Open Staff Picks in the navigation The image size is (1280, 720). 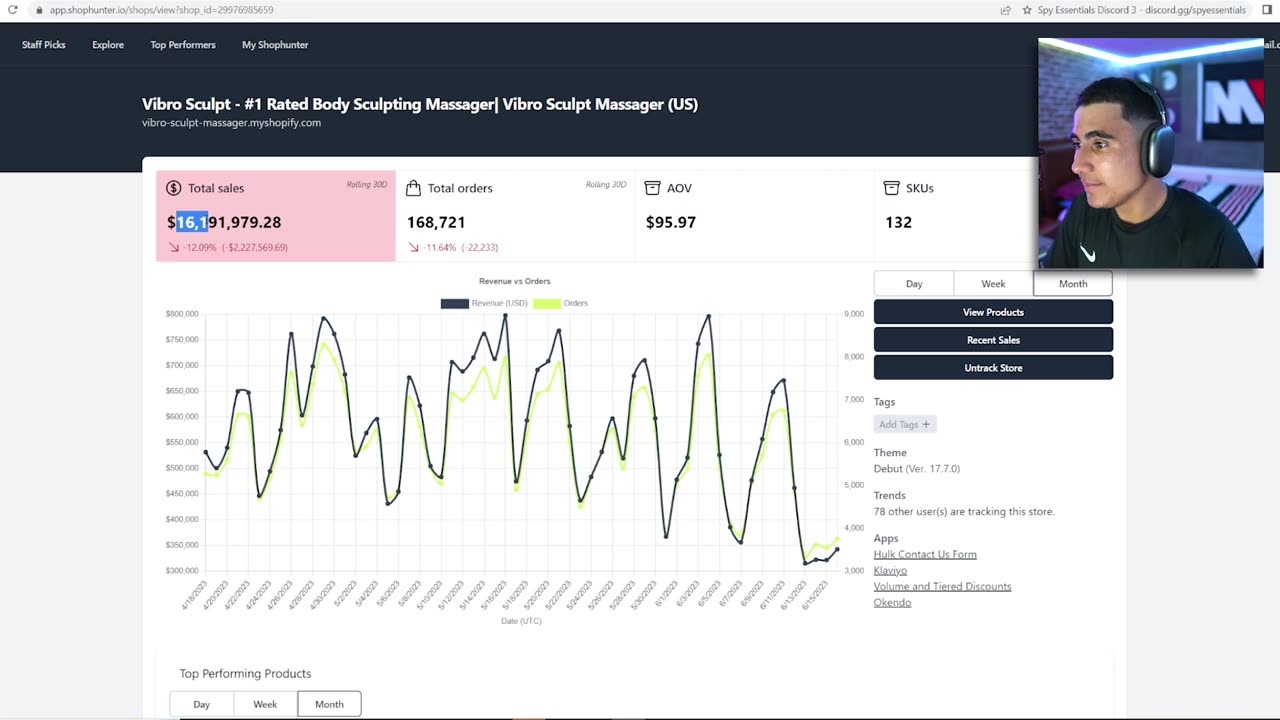pos(44,45)
